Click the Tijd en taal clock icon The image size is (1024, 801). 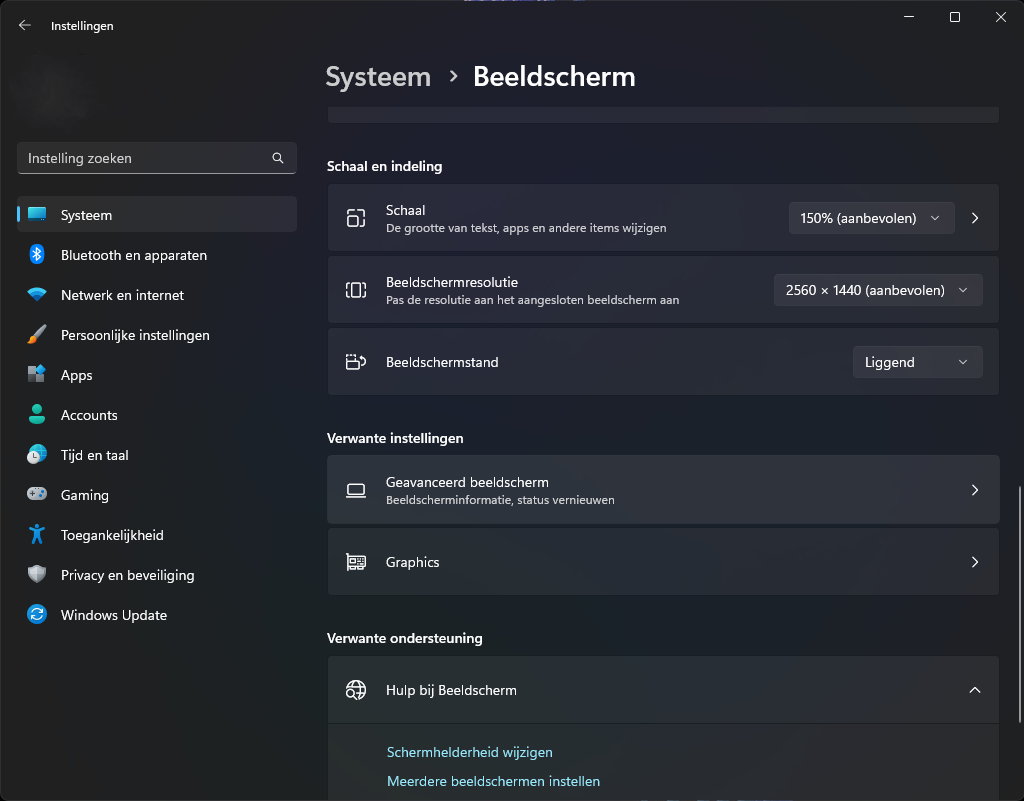click(37, 454)
